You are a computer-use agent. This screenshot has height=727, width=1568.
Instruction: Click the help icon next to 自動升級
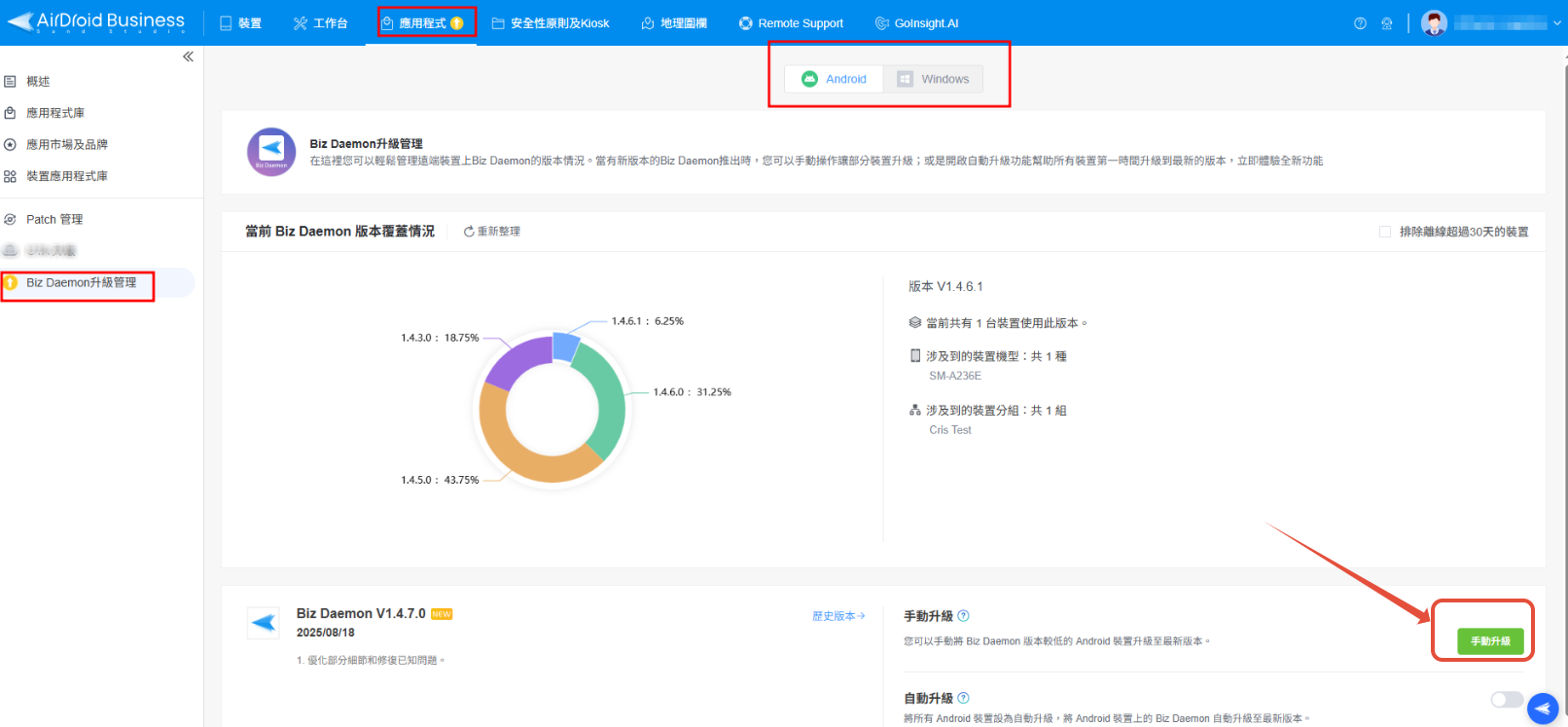pyautogui.click(x=963, y=698)
